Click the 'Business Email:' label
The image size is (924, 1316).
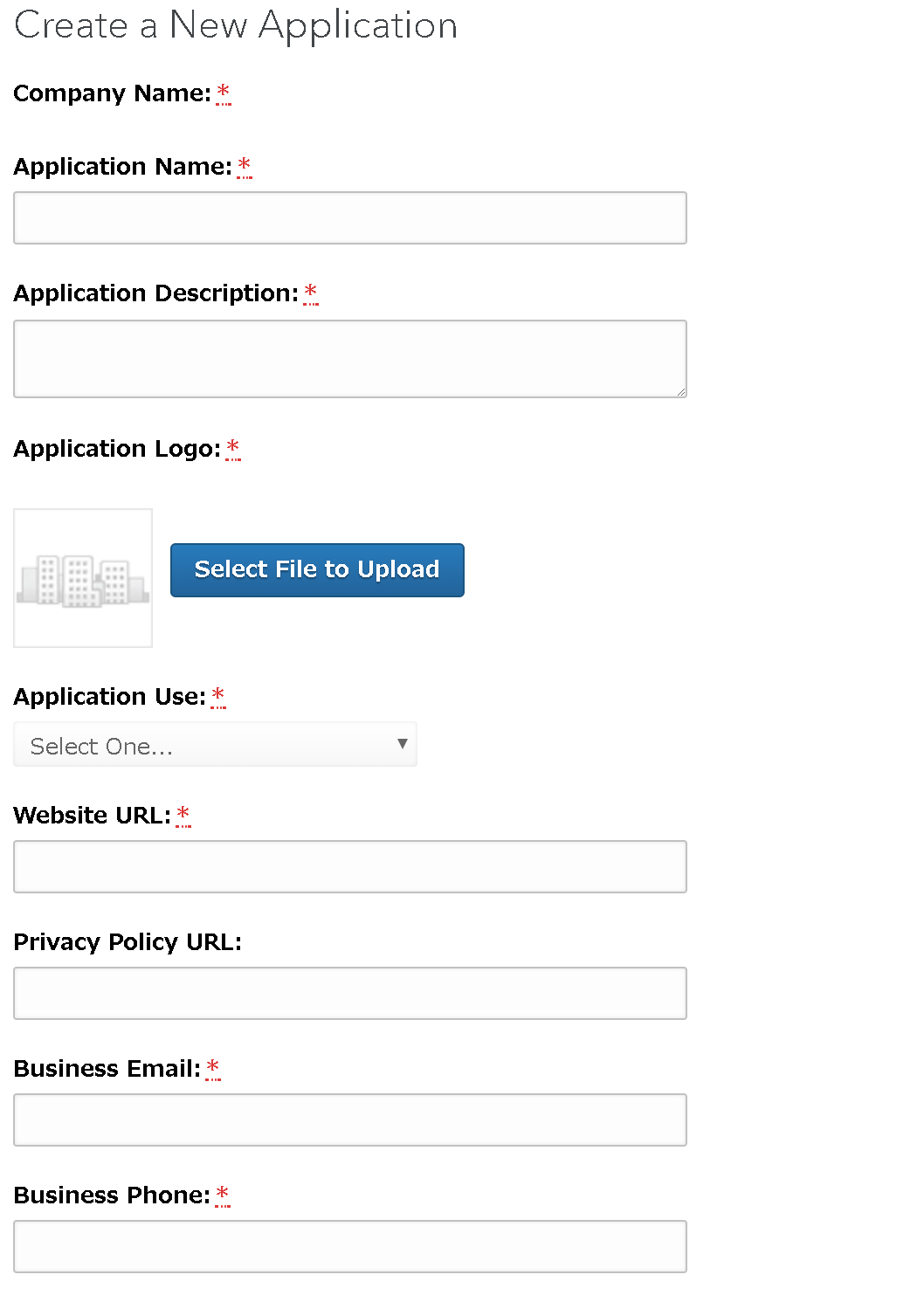107,1069
